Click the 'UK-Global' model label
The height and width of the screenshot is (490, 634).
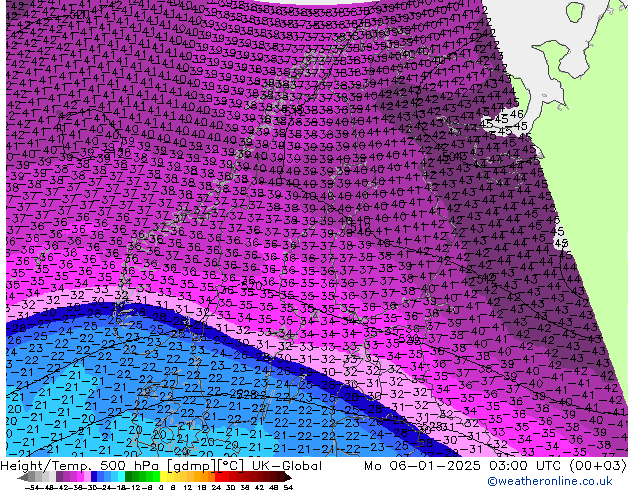point(287,466)
